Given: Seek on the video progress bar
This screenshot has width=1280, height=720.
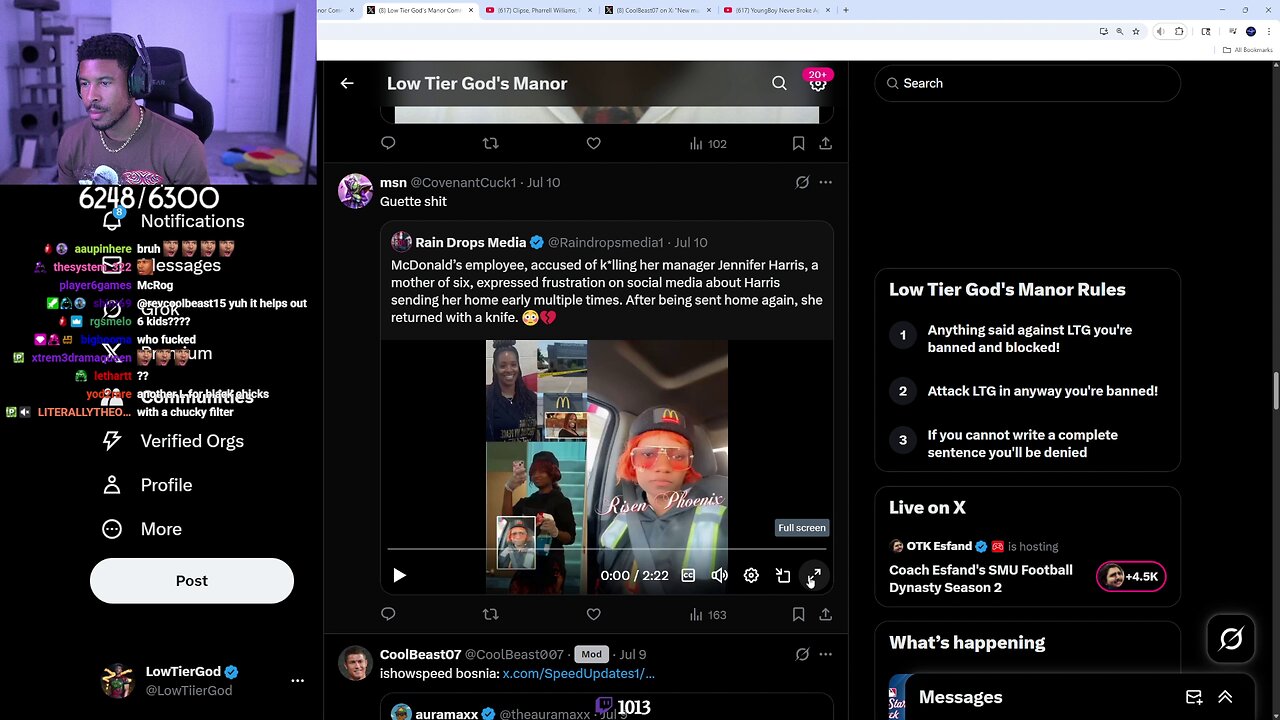Looking at the screenshot, I should tap(607, 549).
